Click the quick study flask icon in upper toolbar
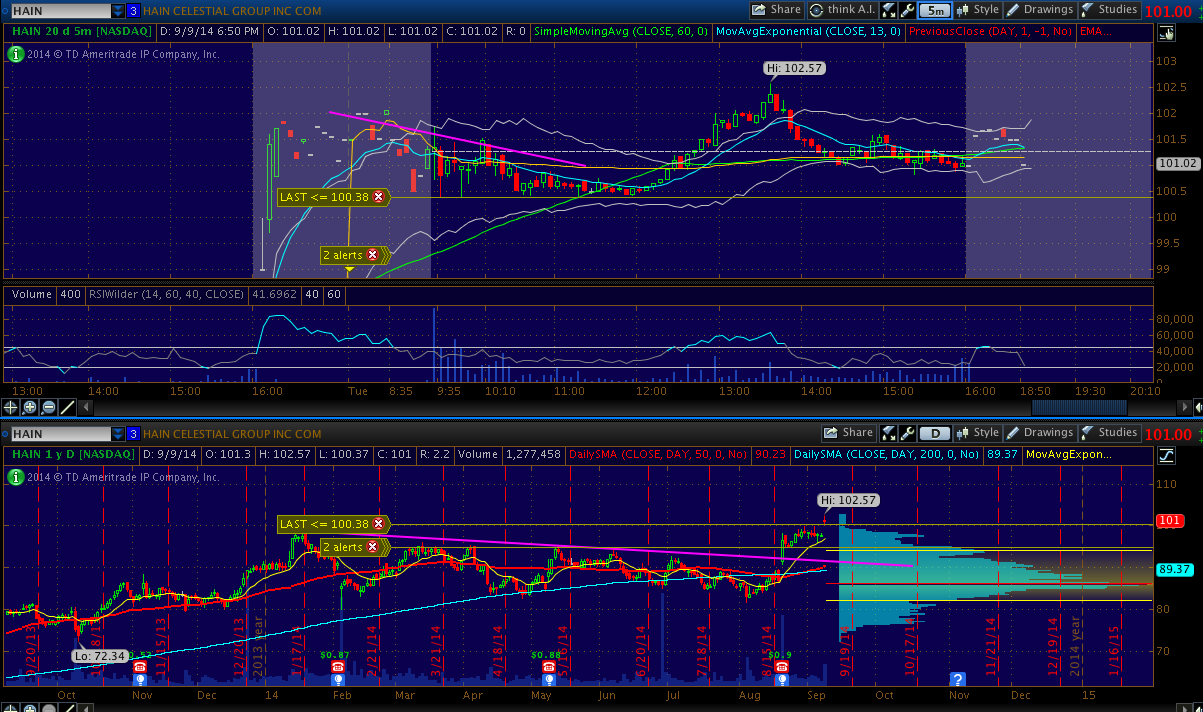 [888, 10]
